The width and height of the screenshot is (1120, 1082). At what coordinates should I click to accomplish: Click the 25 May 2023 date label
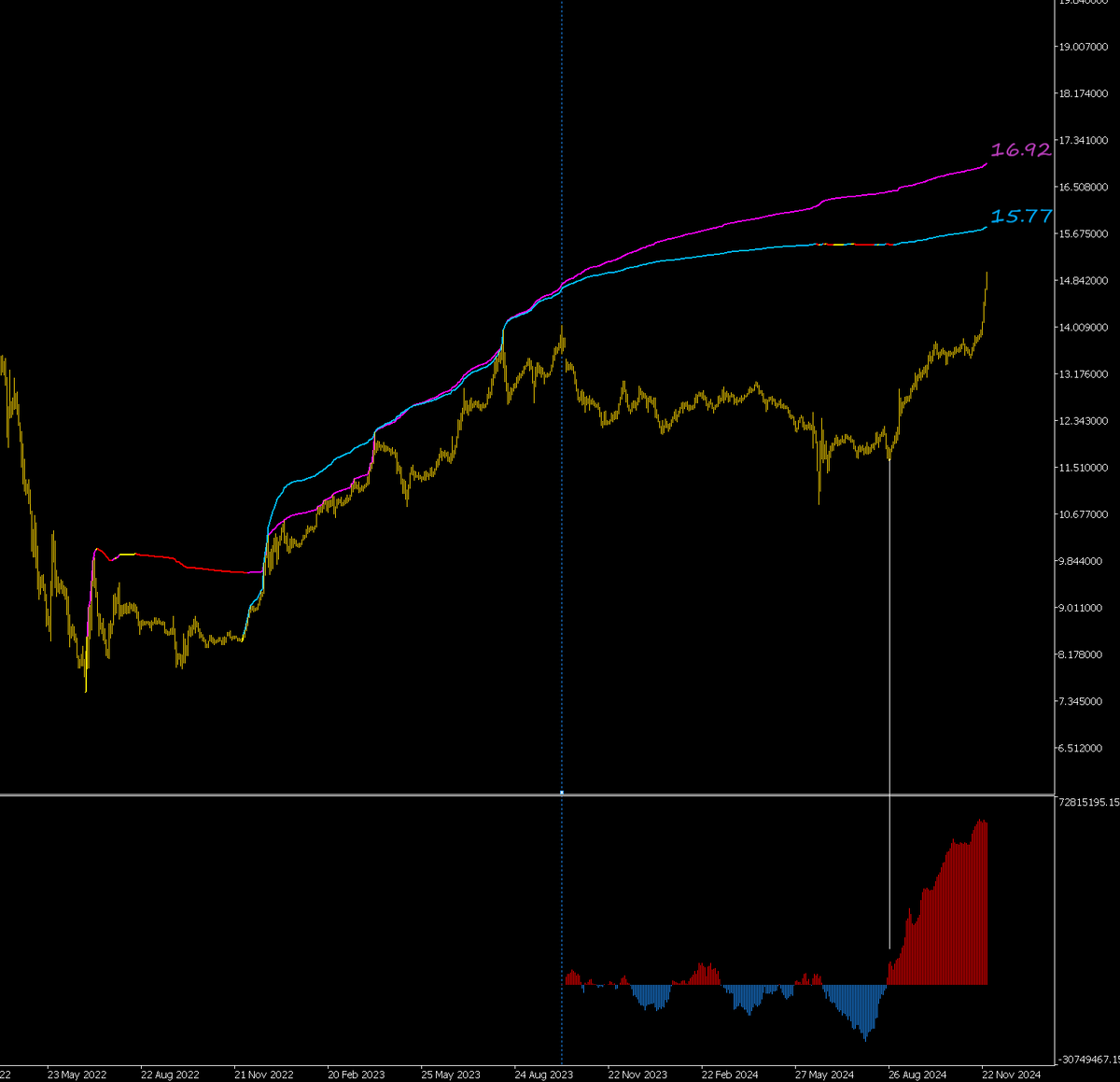[x=451, y=1075]
